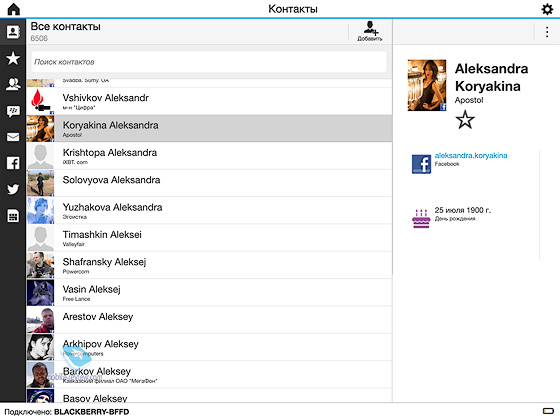This screenshot has height=420, width=560.
Task: Mark Aleksandra Koryakina as favorite star
Action: (x=465, y=120)
